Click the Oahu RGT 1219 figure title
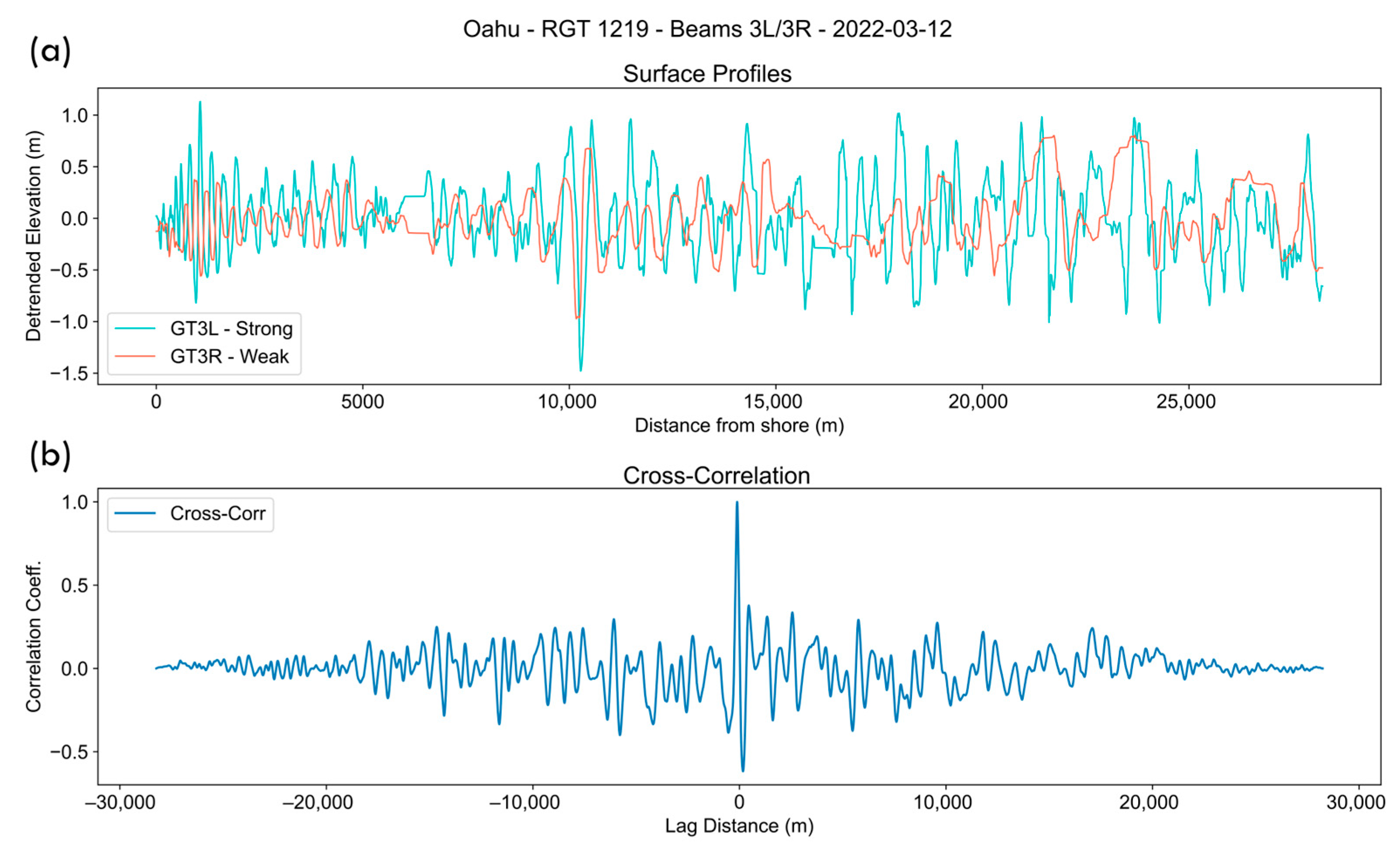The height and width of the screenshot is (849, 1400). (707, 29)
